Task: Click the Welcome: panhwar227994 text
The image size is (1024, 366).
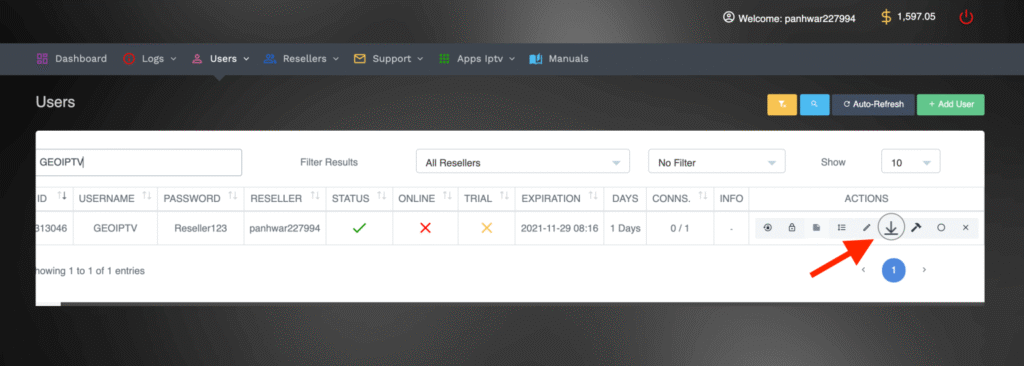Action: pos(797,18)
